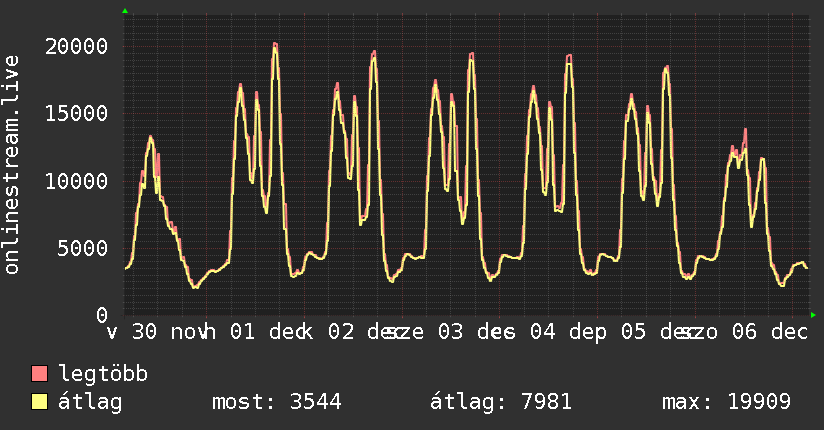Viewport: 824px width, 430px height.
Task: Click the '30 nov' x-axis date label
Action: click(x=170, y=332)
